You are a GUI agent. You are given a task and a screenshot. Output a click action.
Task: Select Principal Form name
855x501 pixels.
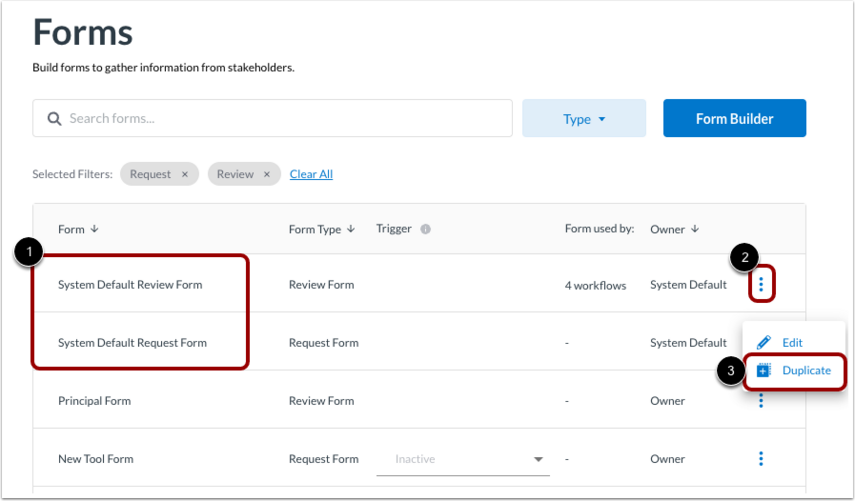click(94, 401)
